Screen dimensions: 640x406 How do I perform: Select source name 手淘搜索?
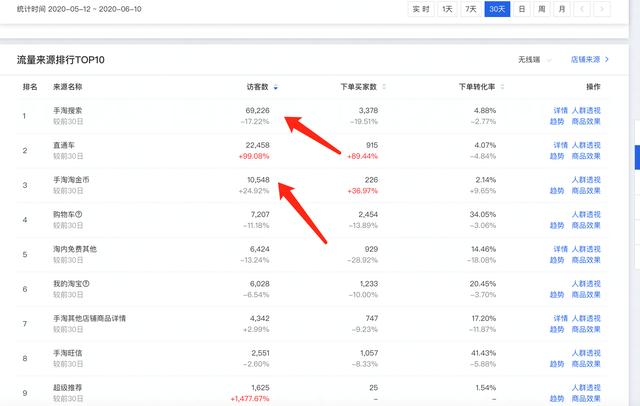tap(68, 111)
